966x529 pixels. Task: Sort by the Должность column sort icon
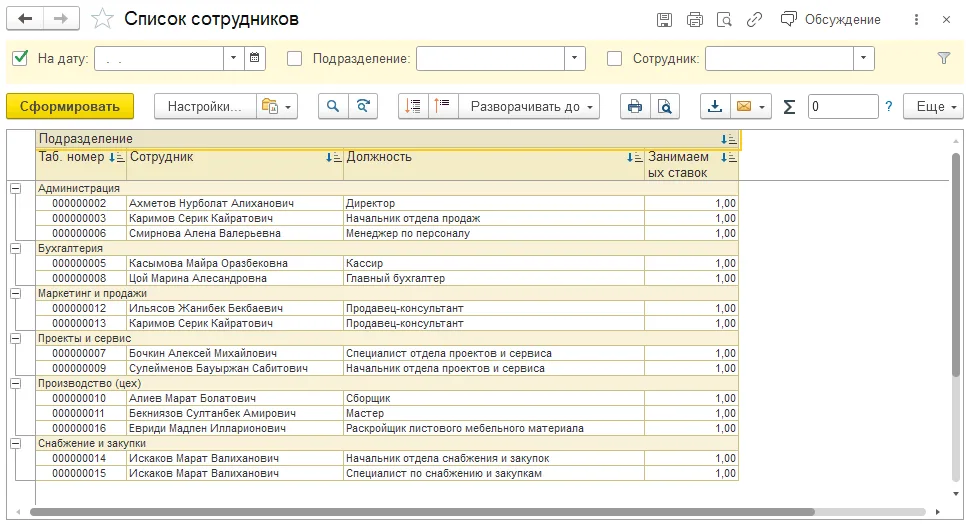[635, 158]
